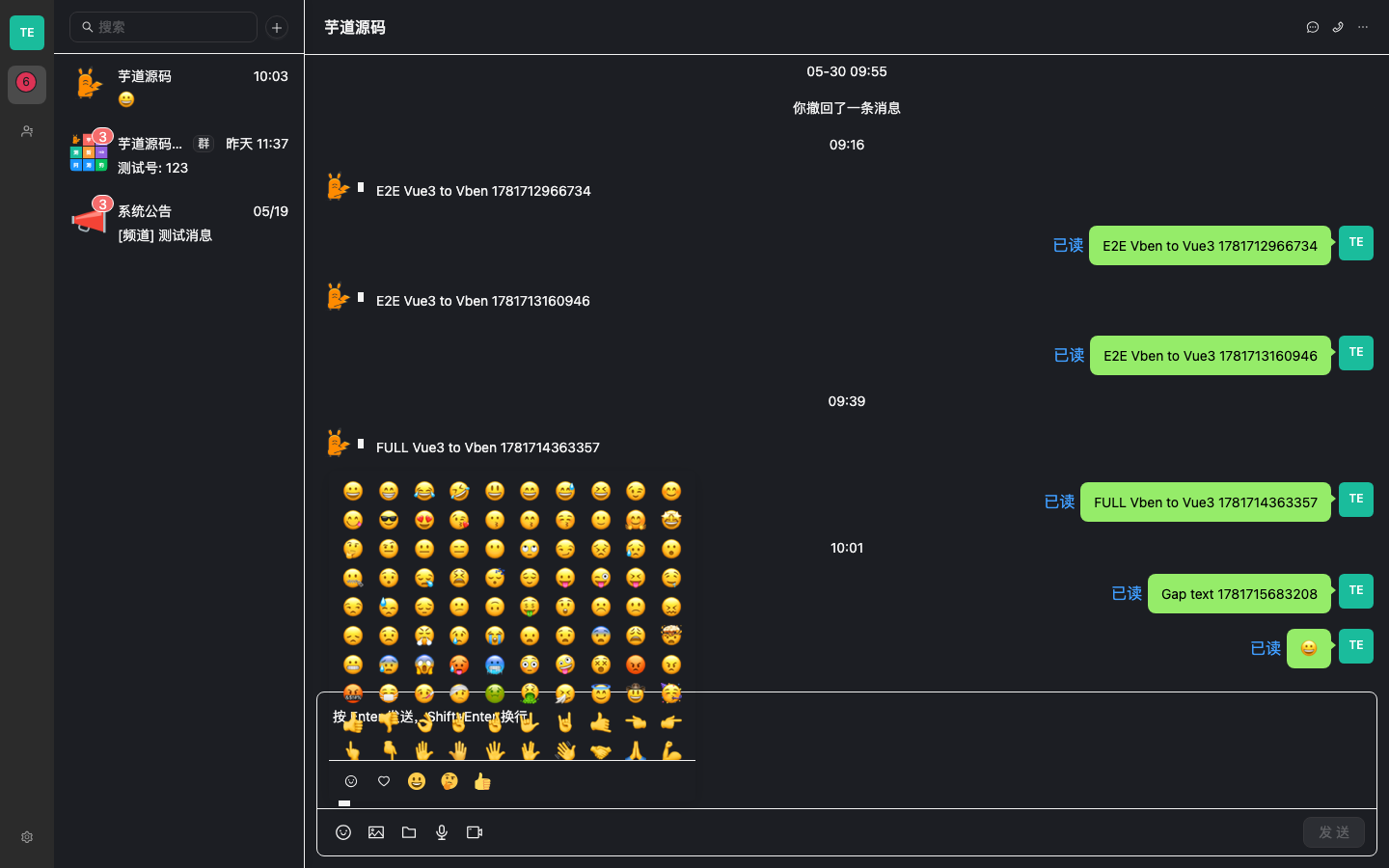
Task: Switch to the heart favorites emoji tab
Action: coord(384,781)
